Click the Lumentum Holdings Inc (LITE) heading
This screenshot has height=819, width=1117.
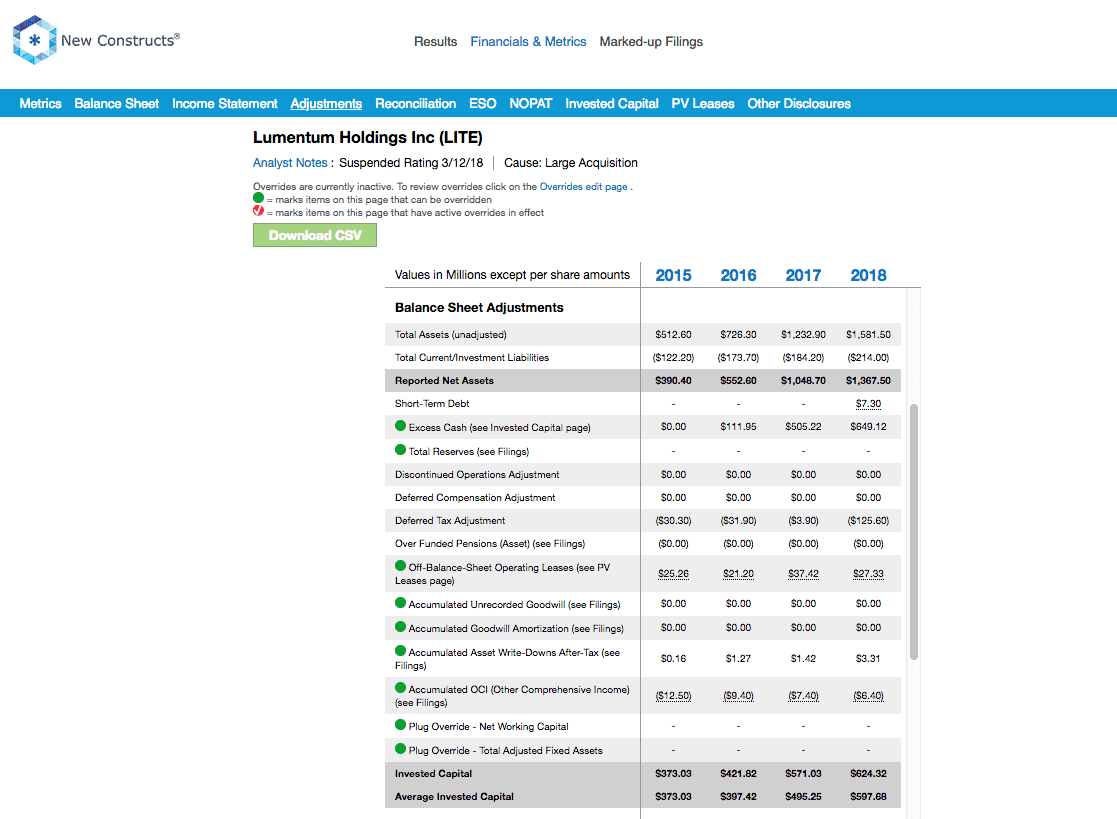coord(368,137)
